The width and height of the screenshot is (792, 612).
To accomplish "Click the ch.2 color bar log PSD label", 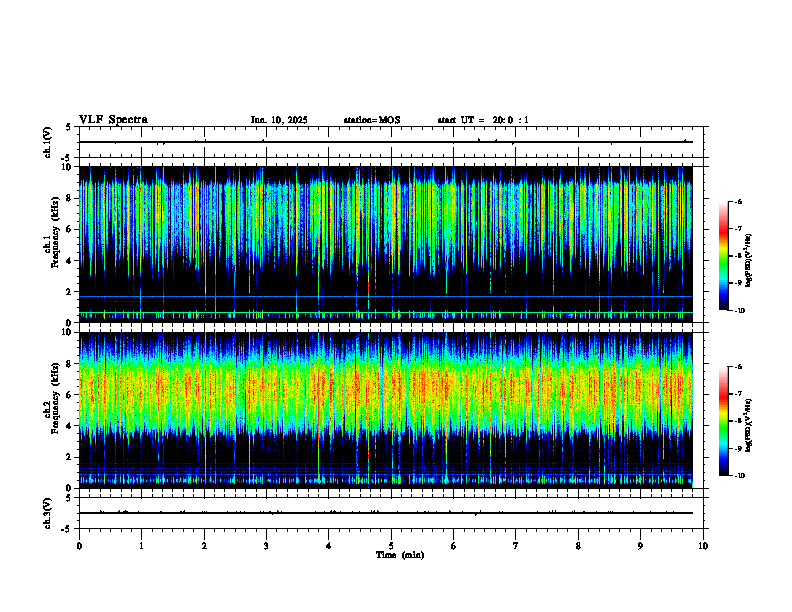I will (x=748, y=425).
